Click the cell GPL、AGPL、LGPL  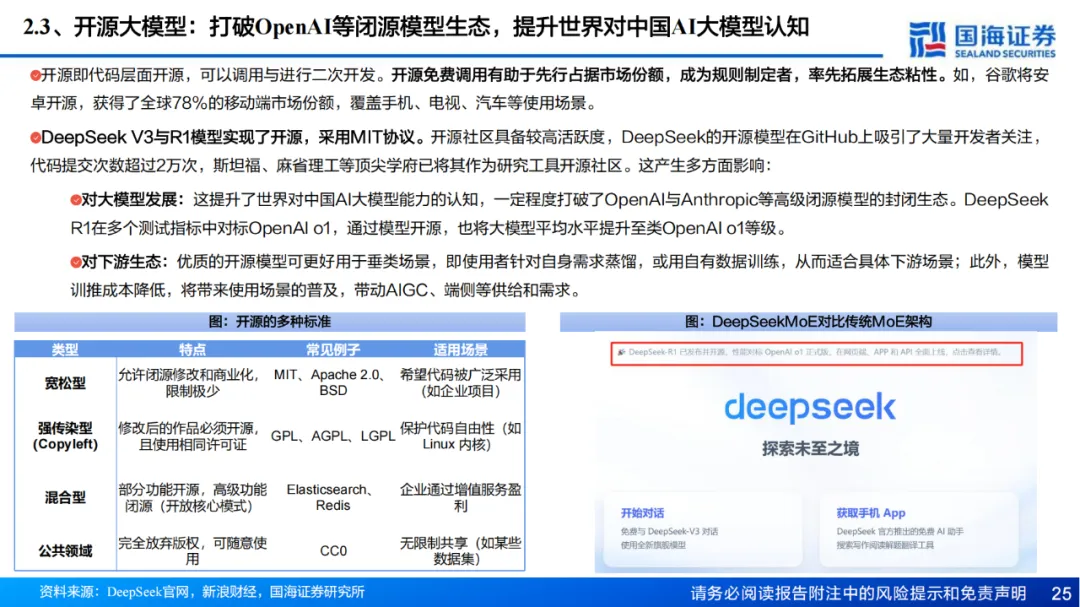click(333, 436)
